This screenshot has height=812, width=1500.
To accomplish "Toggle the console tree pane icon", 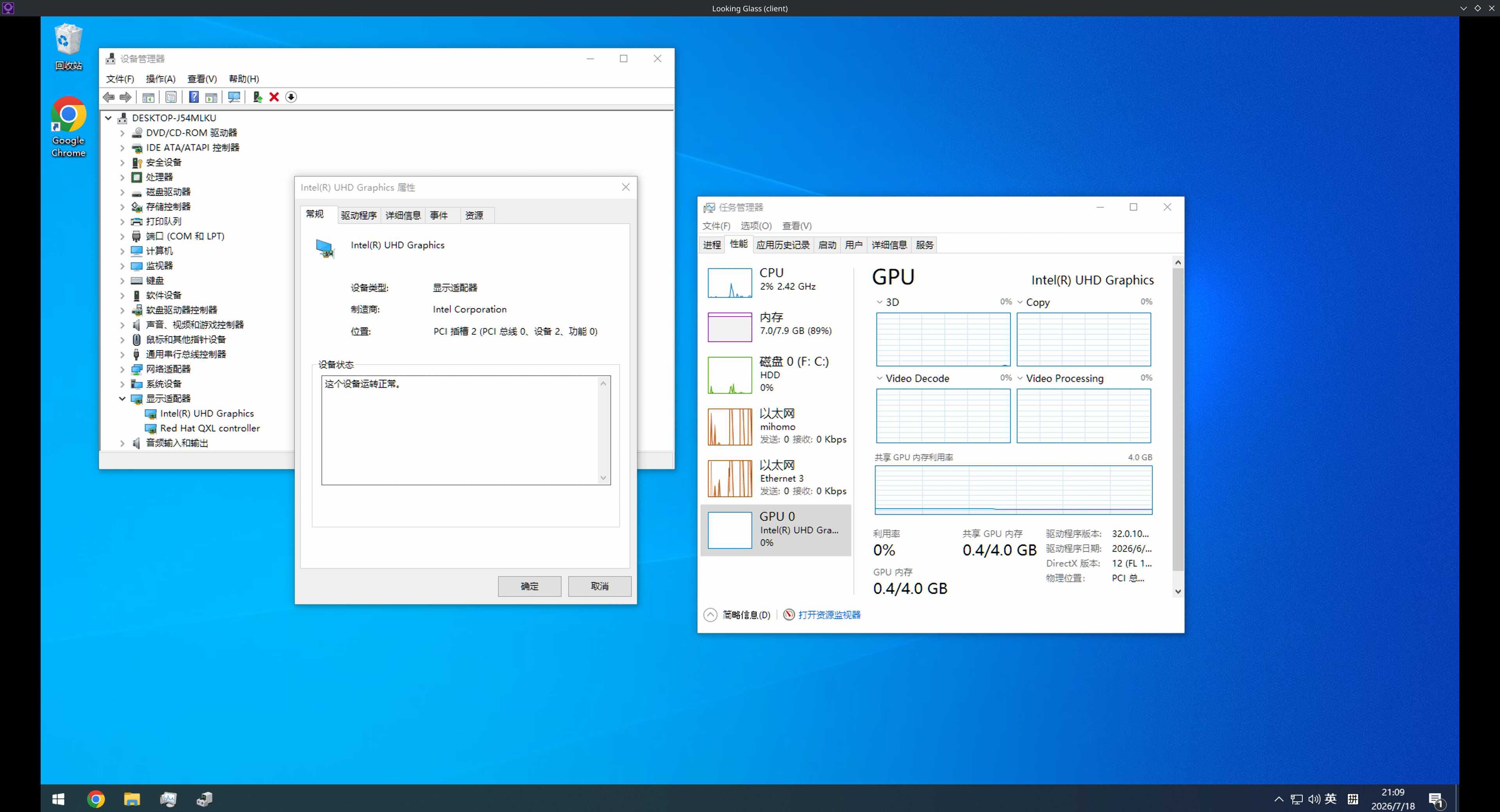I will coord(148,97).
